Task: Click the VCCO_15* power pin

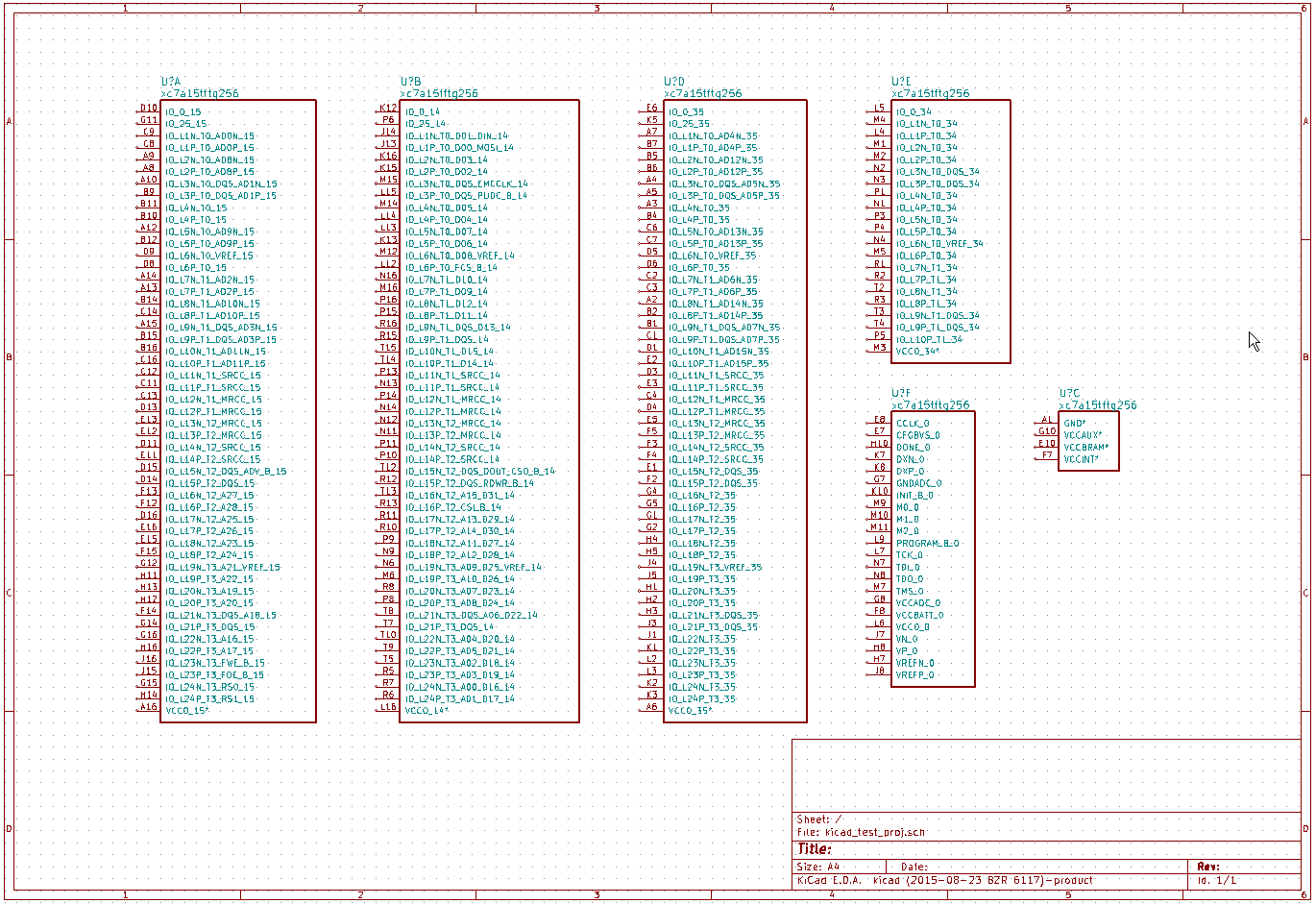Action: [x=187, y=711]
